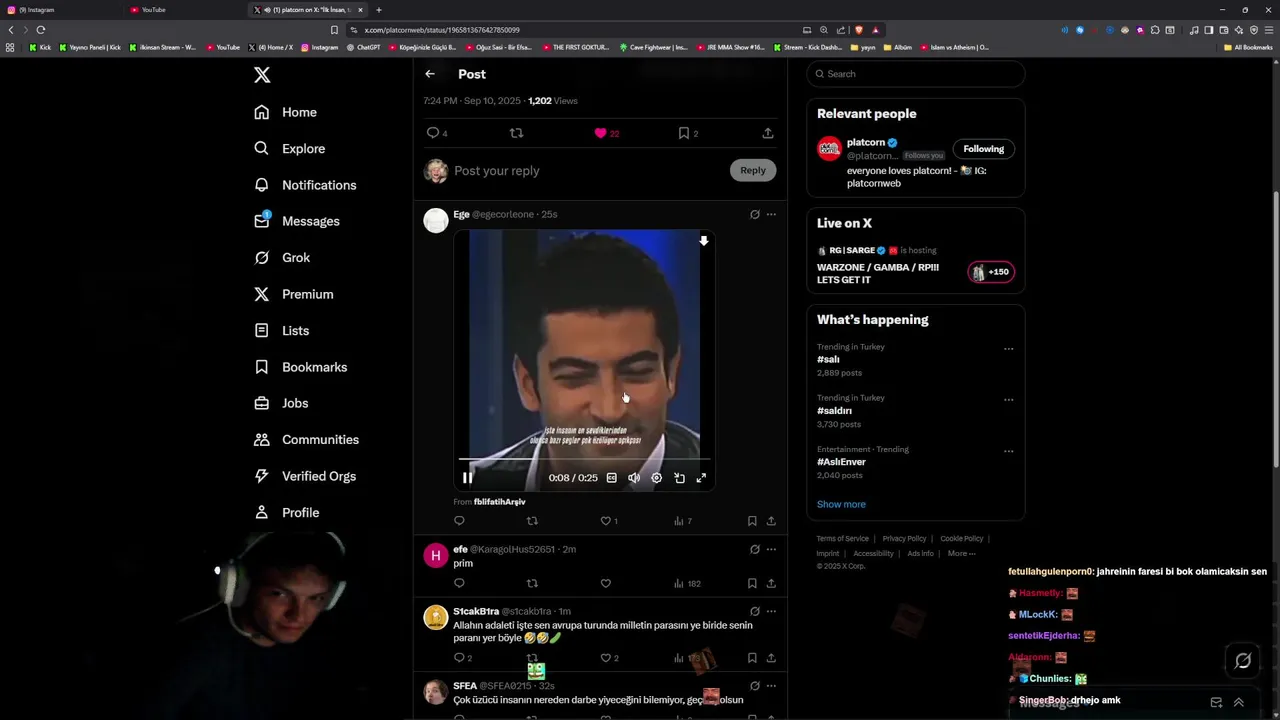Like Ege's reply with 1 like
This screenshot has width=1280, height=720.
coord(608,521)
